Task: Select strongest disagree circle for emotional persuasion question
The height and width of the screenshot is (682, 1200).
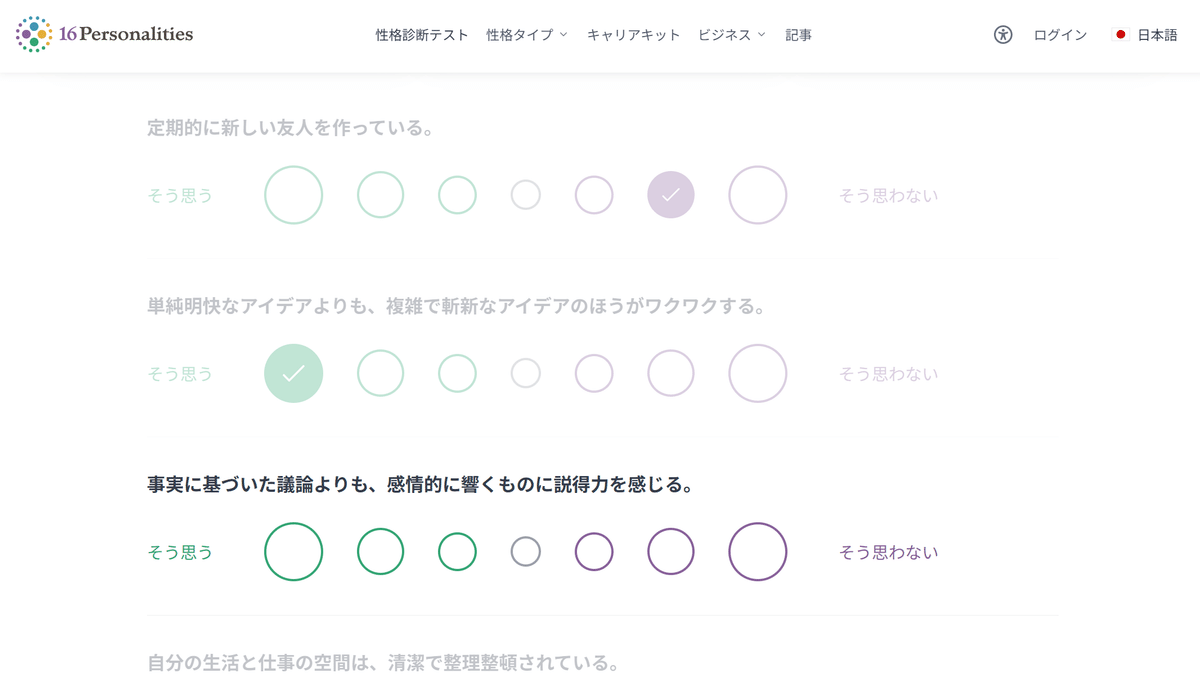Action: point(757,552)
